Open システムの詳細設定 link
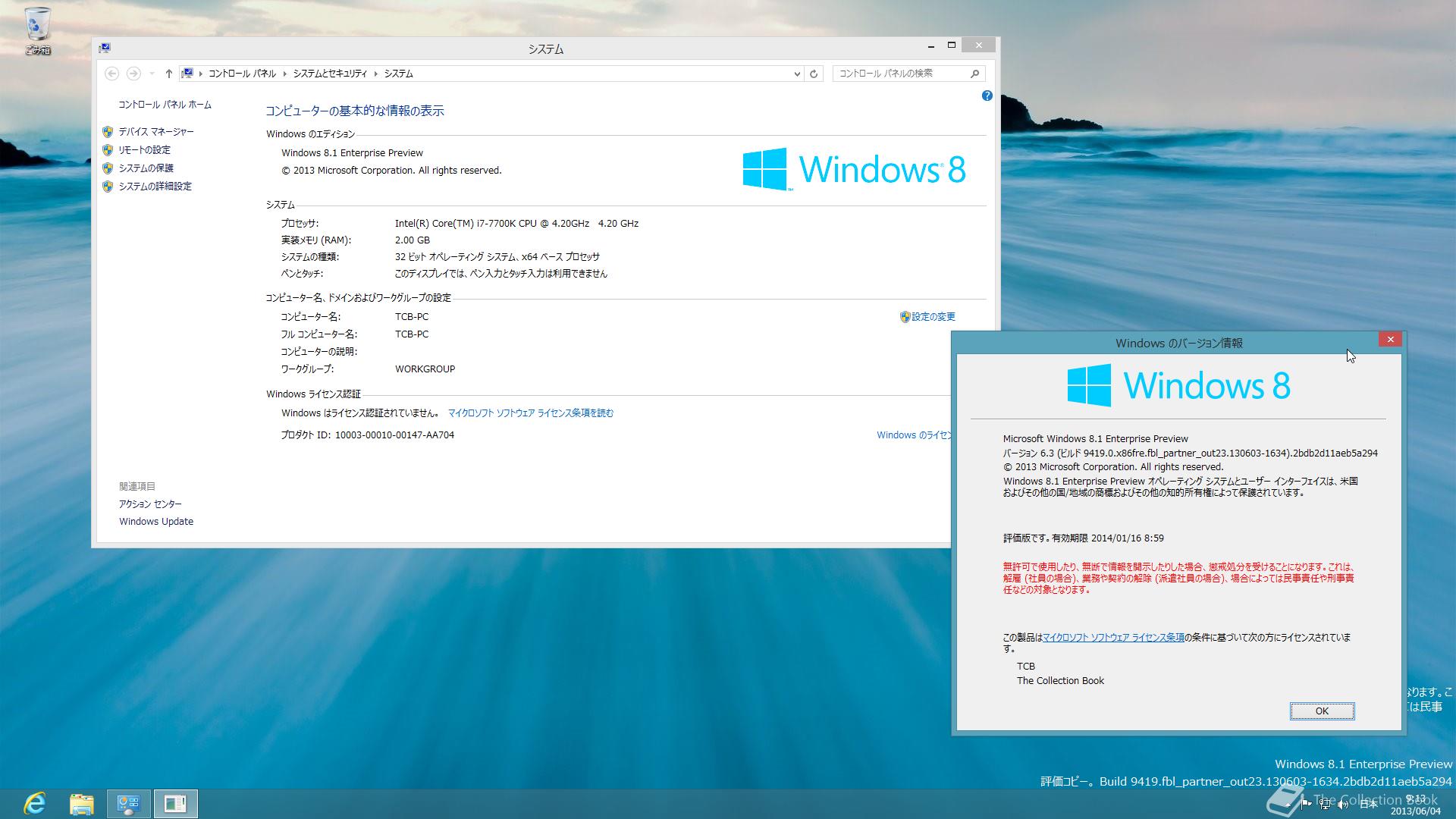The height and width of the screenshot is (819, 1456). (155, 187)
